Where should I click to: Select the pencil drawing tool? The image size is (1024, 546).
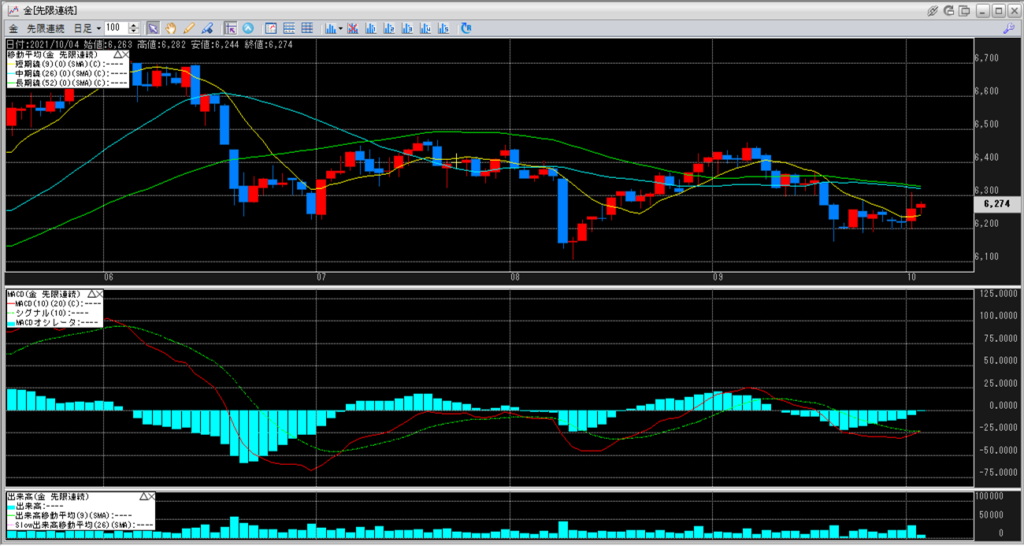pos(188,27)
